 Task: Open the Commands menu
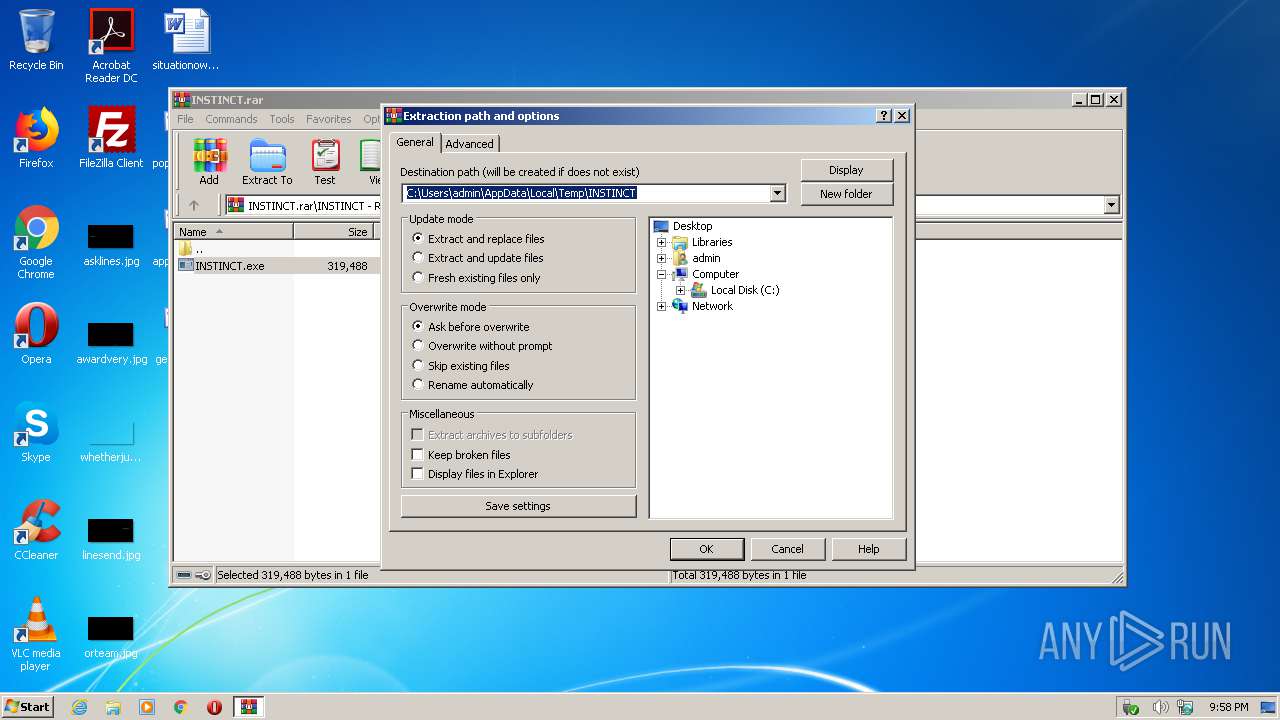tap(231, 119)
